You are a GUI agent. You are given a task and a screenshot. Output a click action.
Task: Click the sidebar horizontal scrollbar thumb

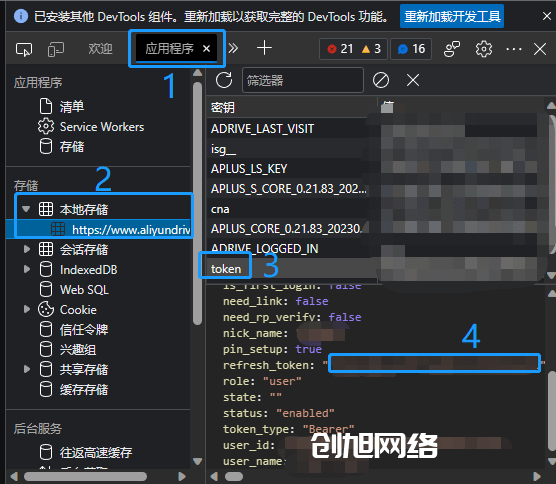[x=85, y=476]
